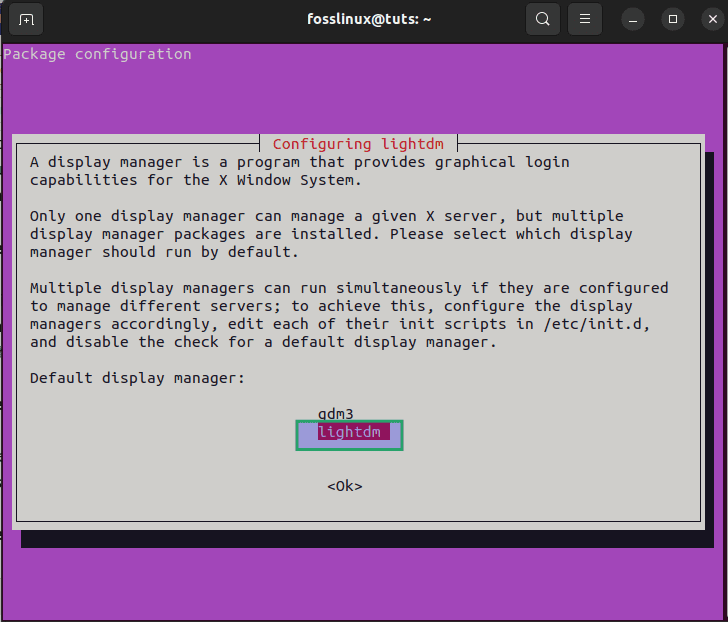The height and width of the screenshot is (622, 728).
Task: Open the hamburger menu in the title bar
Action: pyautogui.click(x=585, y=19)
